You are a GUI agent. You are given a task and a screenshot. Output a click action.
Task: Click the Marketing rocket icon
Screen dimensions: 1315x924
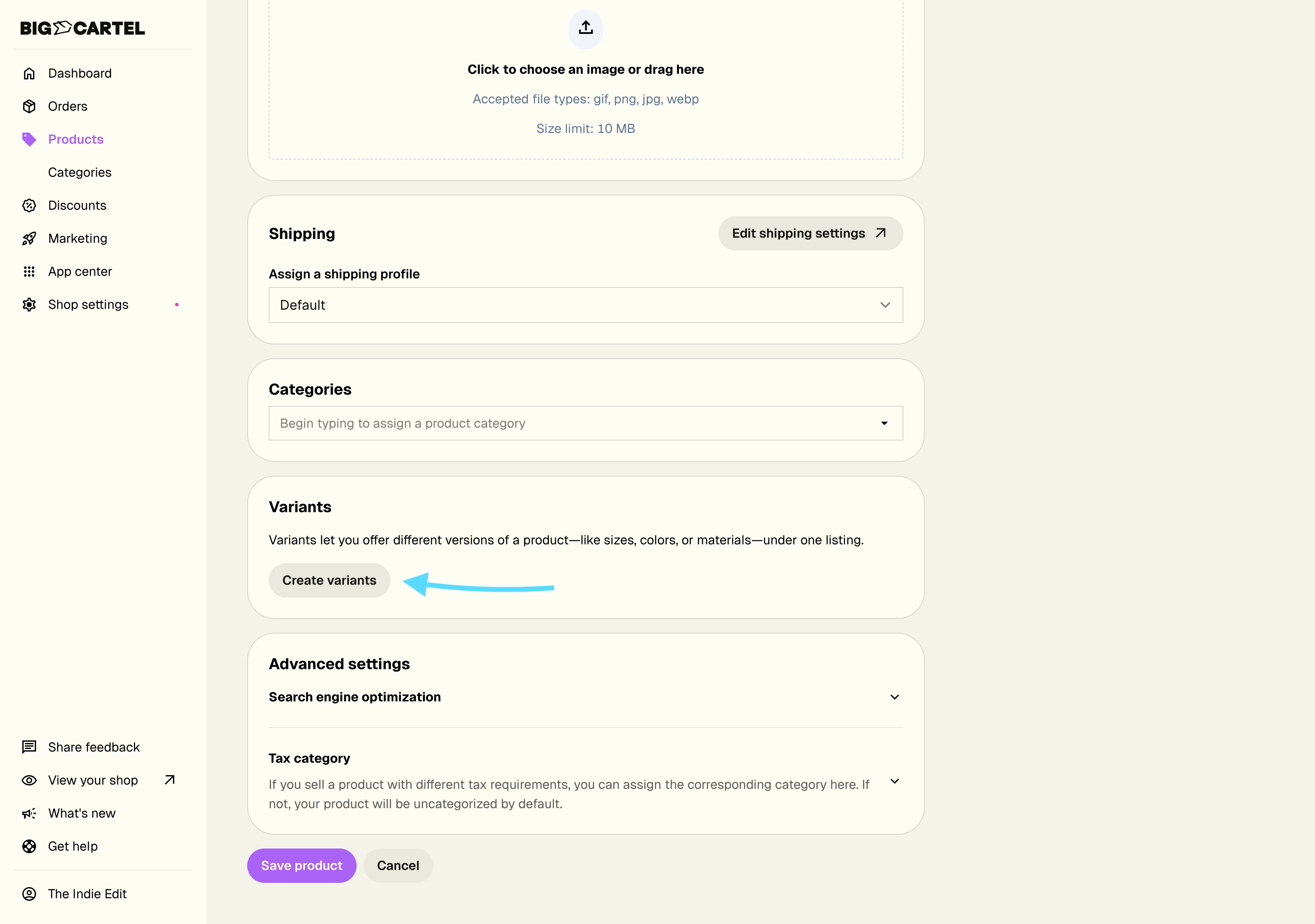click(x=29, y=239)
